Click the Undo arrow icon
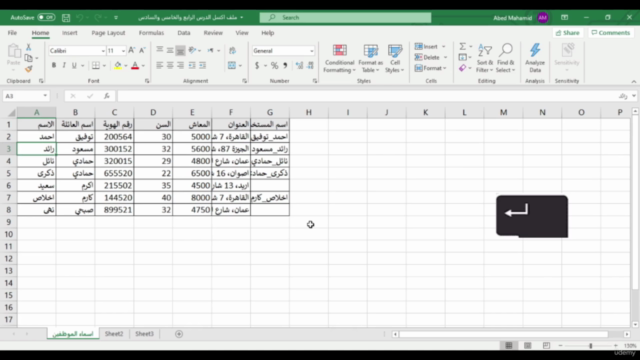 (80, 18)
